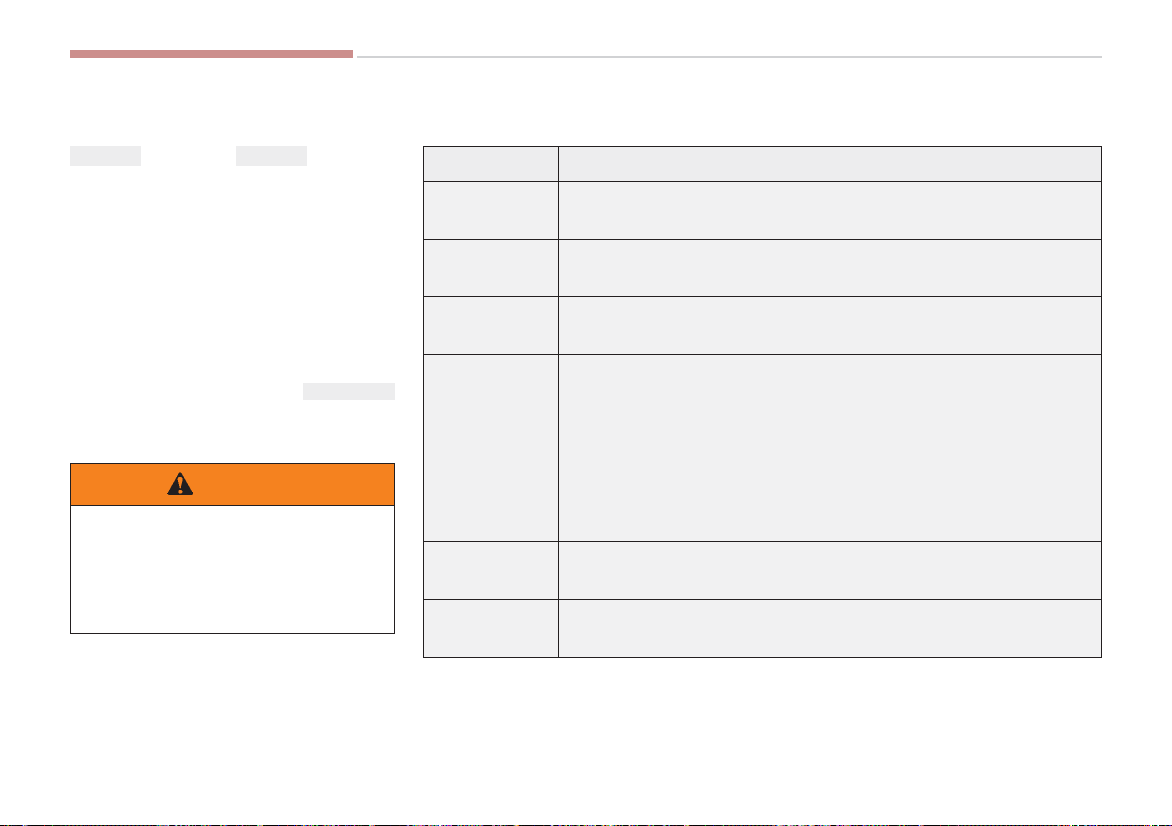
Task: Select the last table row's left cell
Action: 490,629
